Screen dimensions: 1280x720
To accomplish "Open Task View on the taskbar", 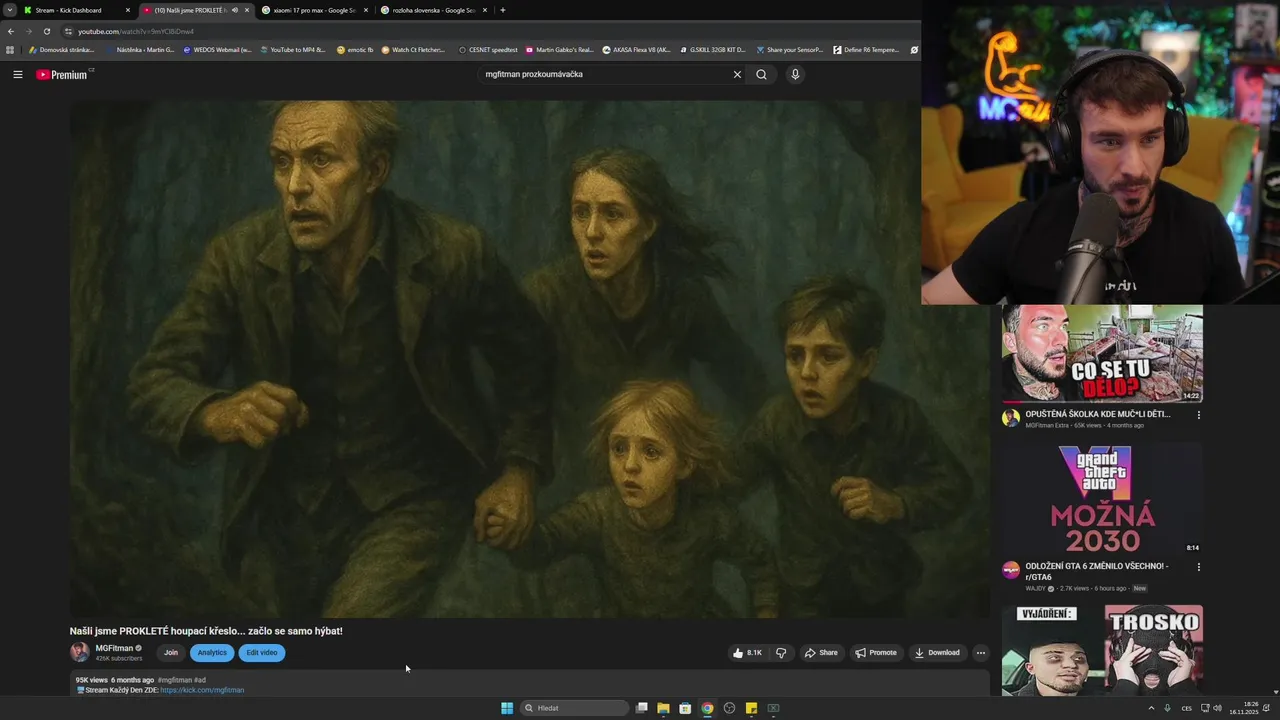I will pyautogui.click(x=642, y=708).
